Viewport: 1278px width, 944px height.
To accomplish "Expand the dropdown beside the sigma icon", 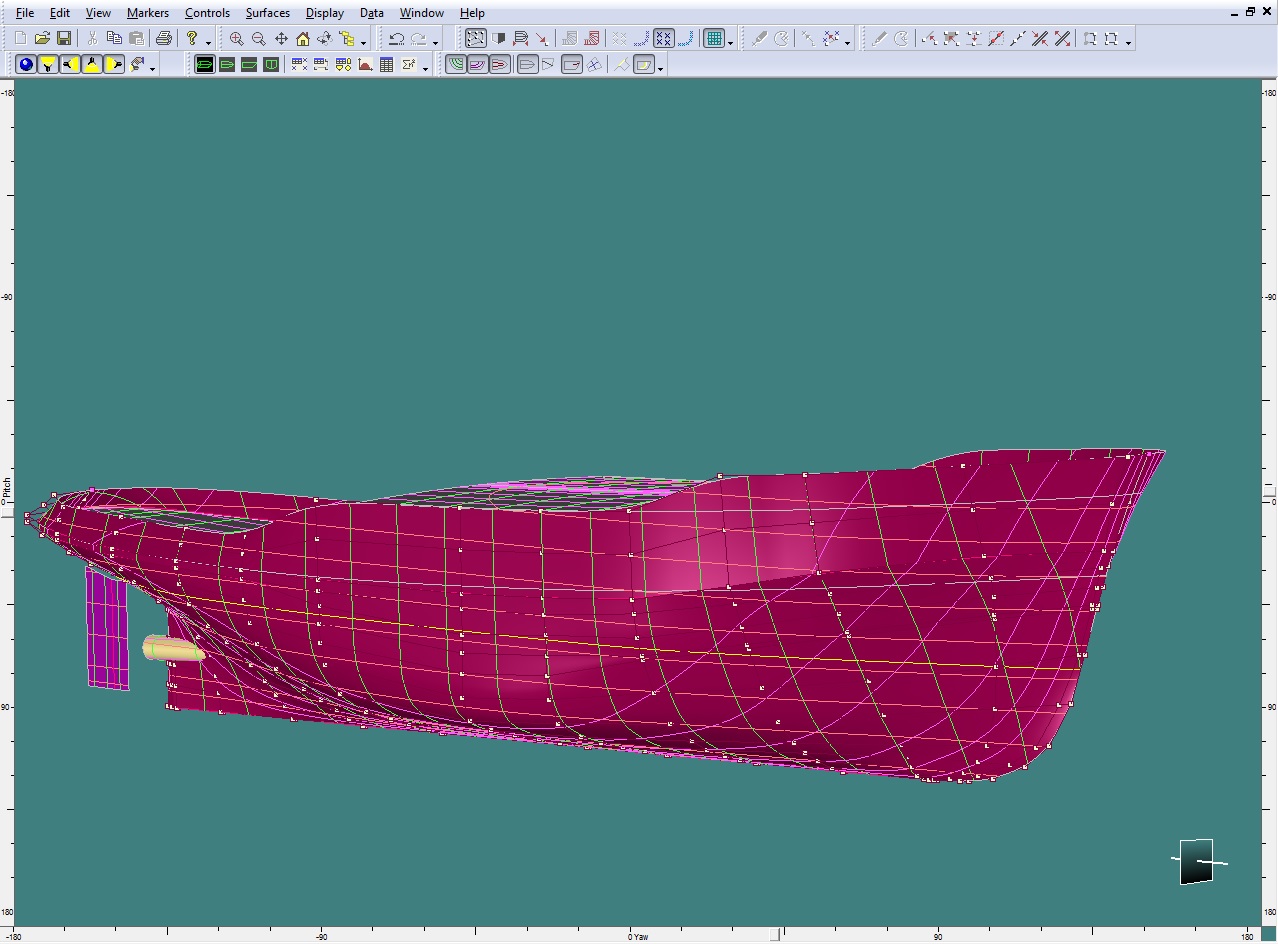I will tap(426, 67).
